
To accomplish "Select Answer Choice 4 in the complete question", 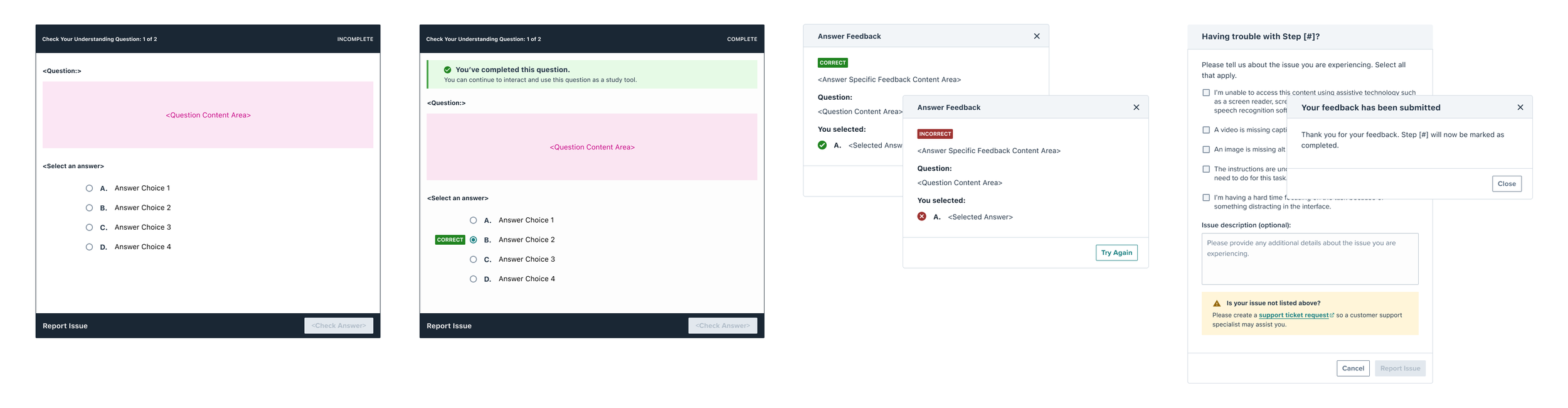I will (x=473, y=279).
